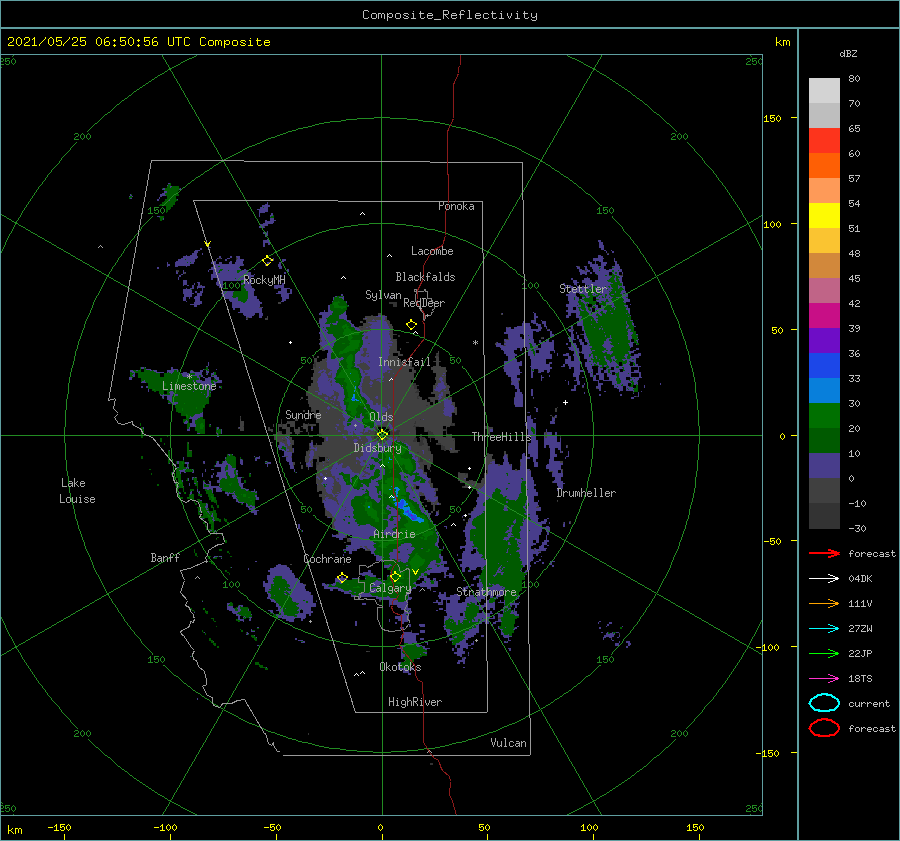Click the Okotoks city label
This screenshot has height=841, width=900.
400,667
